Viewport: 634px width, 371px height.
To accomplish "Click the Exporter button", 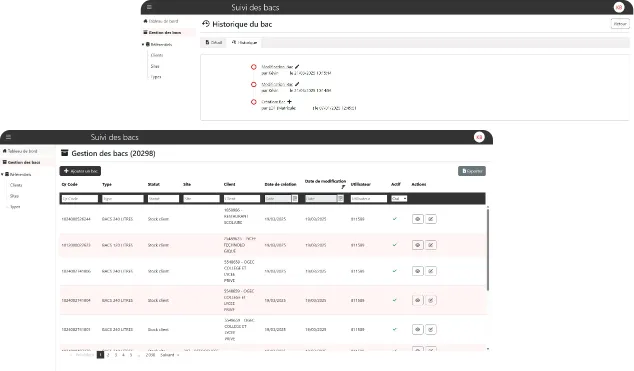I will point(472,171).
